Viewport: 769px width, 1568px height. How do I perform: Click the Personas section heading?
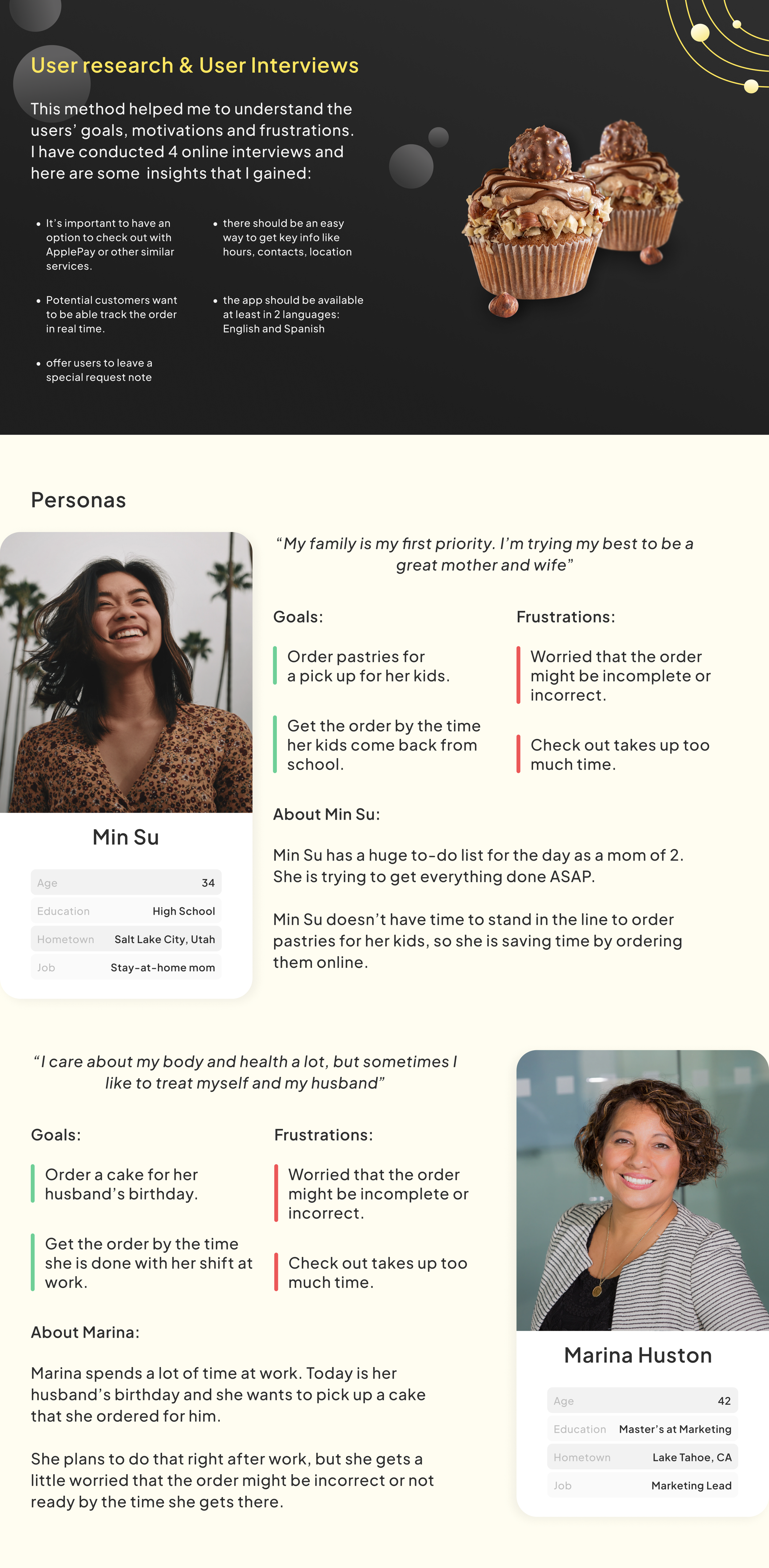coord(78,500)
